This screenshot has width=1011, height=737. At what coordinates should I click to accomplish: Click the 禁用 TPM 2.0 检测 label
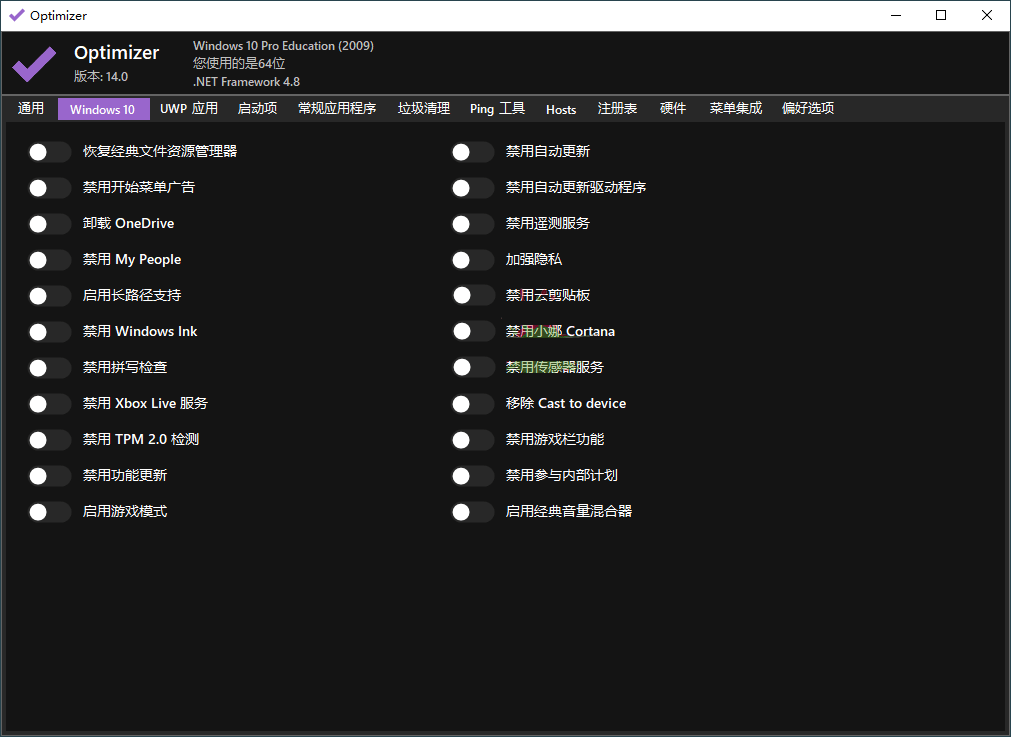(x=141, y=439)
